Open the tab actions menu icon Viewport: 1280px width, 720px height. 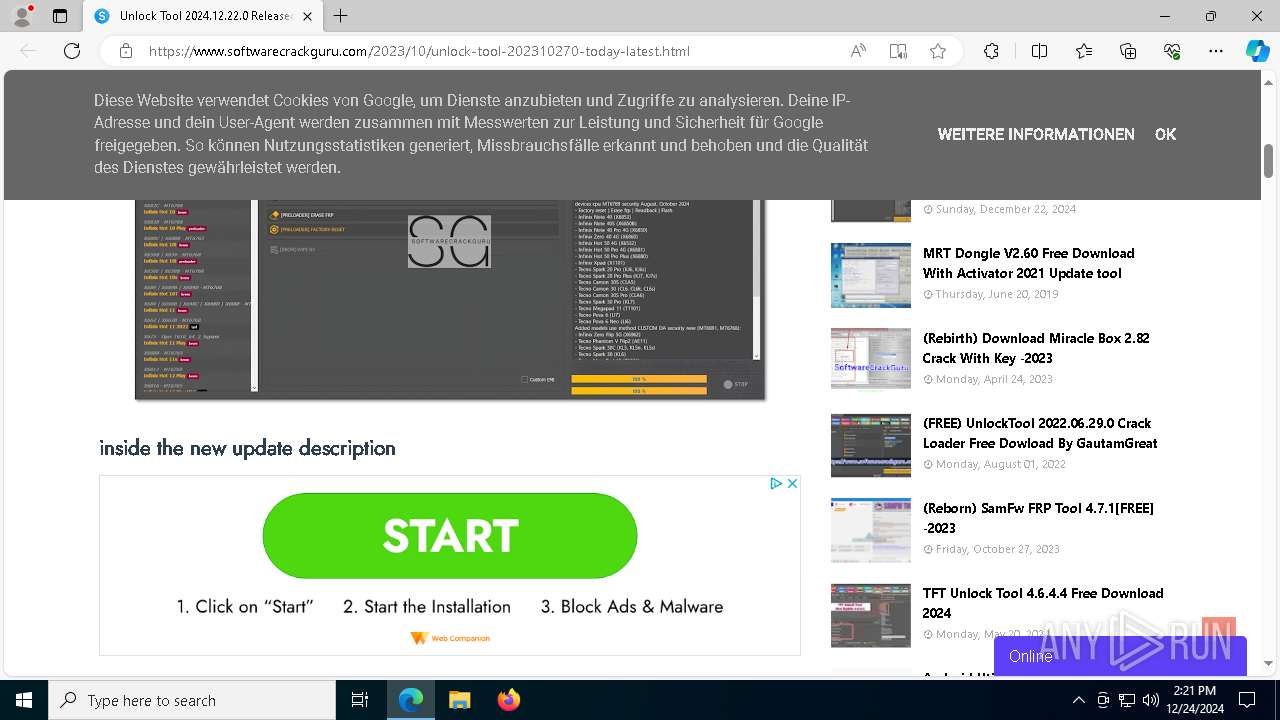point(60,16)
